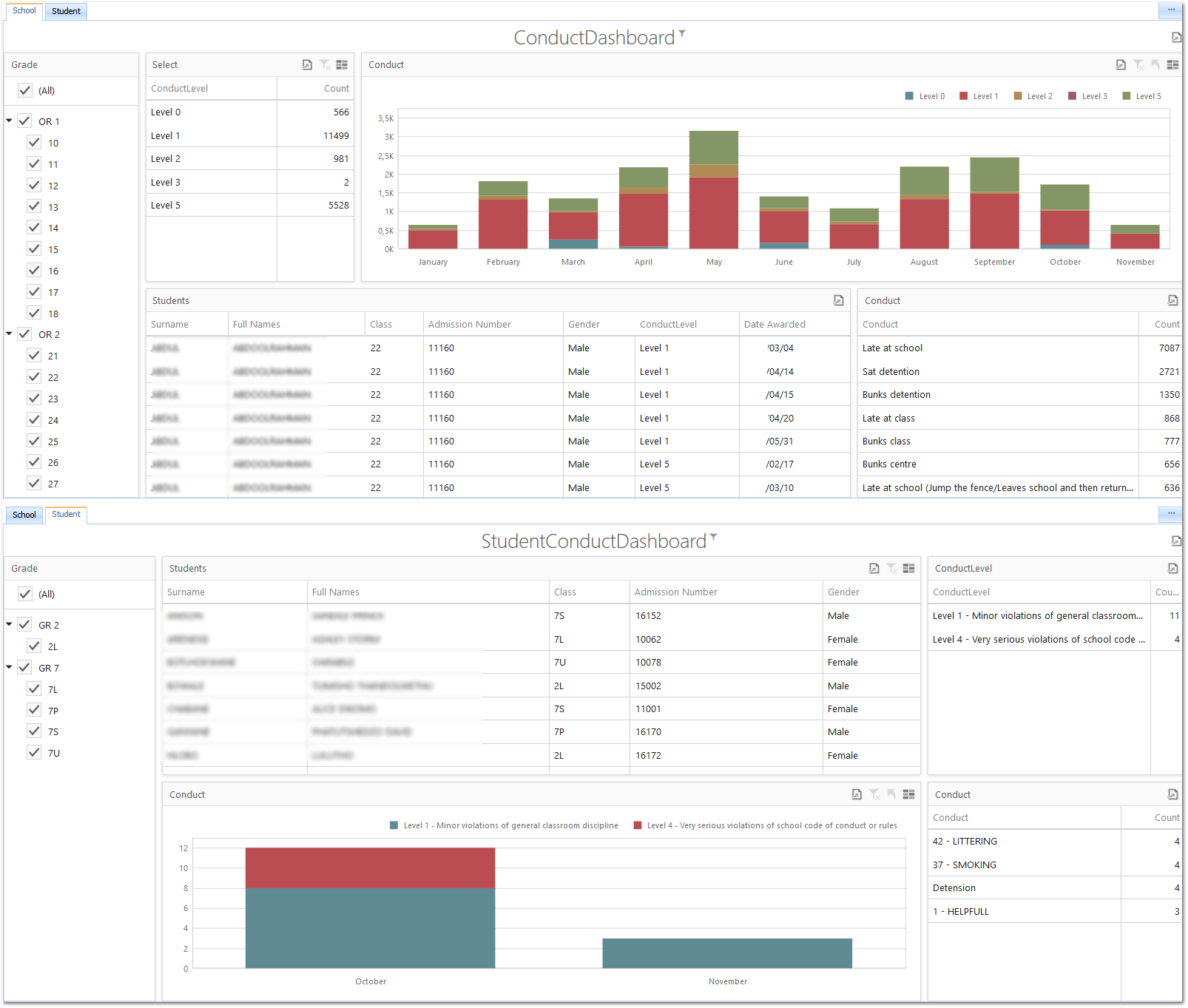Select the 'Late at school' row with 7087

pyautogui.click(x=1020, y=348)
